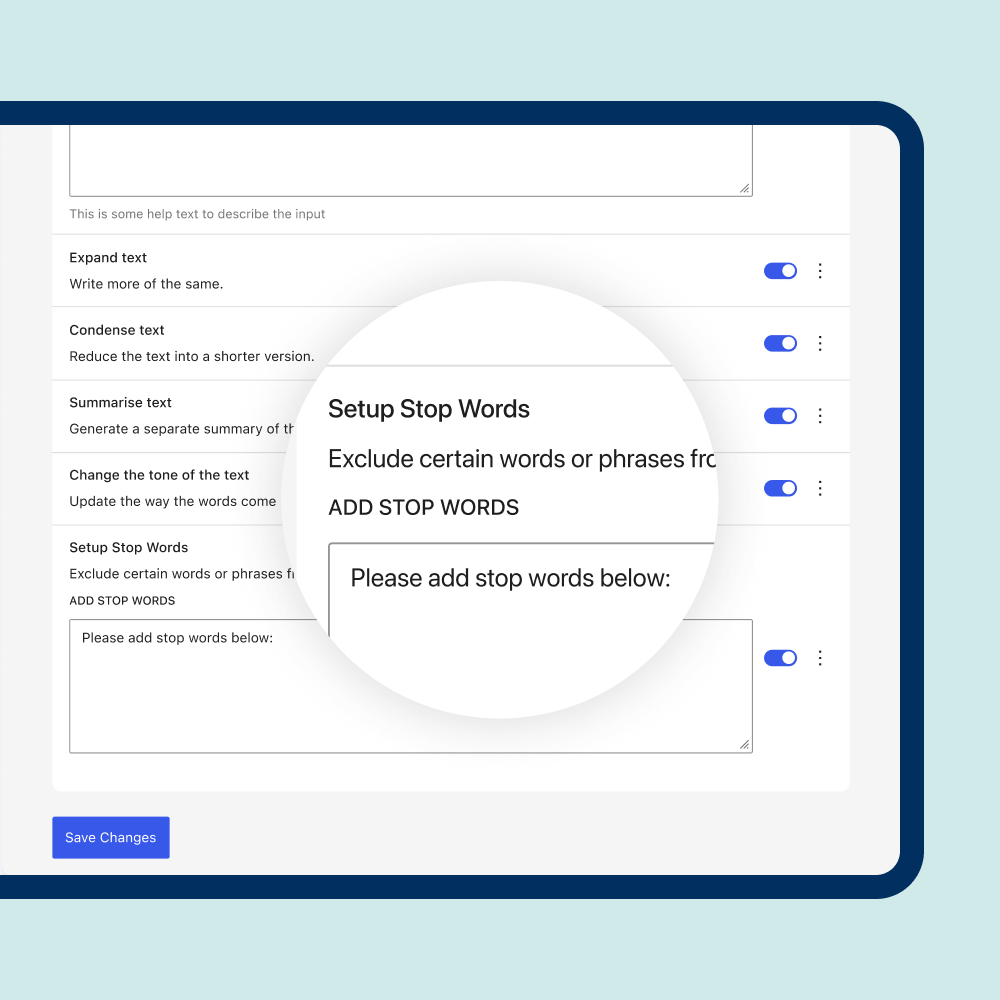Click the small ADD STOP WORDS label in the settings list
The height and width of the screenshot is (1000, 1000).
click(x=122, y=601)
